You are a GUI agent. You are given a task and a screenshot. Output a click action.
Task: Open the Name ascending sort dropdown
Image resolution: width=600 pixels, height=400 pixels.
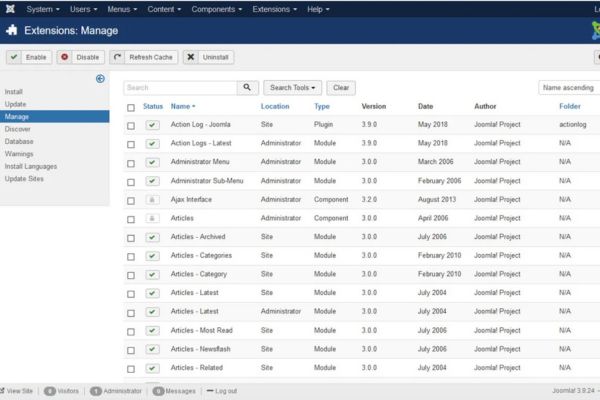pyautogui.click(x=568, y=88)
